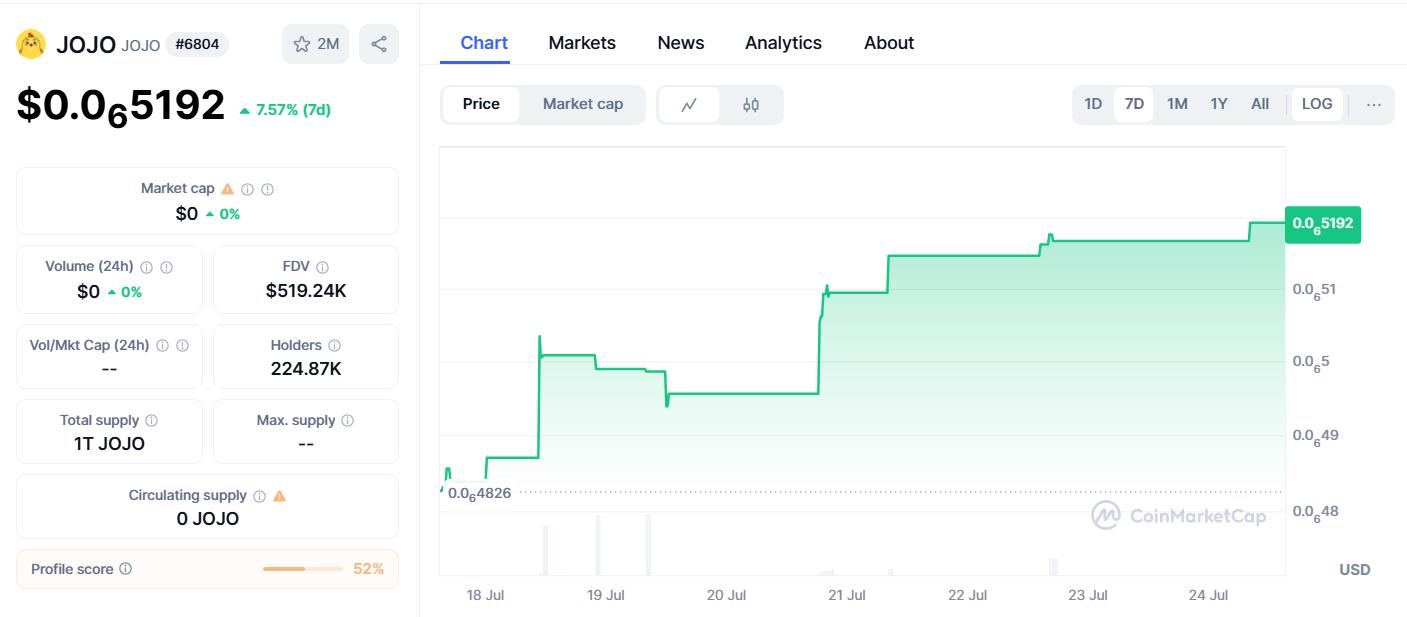This screenshot has width=1407, height=617.
Task: Click the Market cap orange warning triangle
Action: [228, 189]
